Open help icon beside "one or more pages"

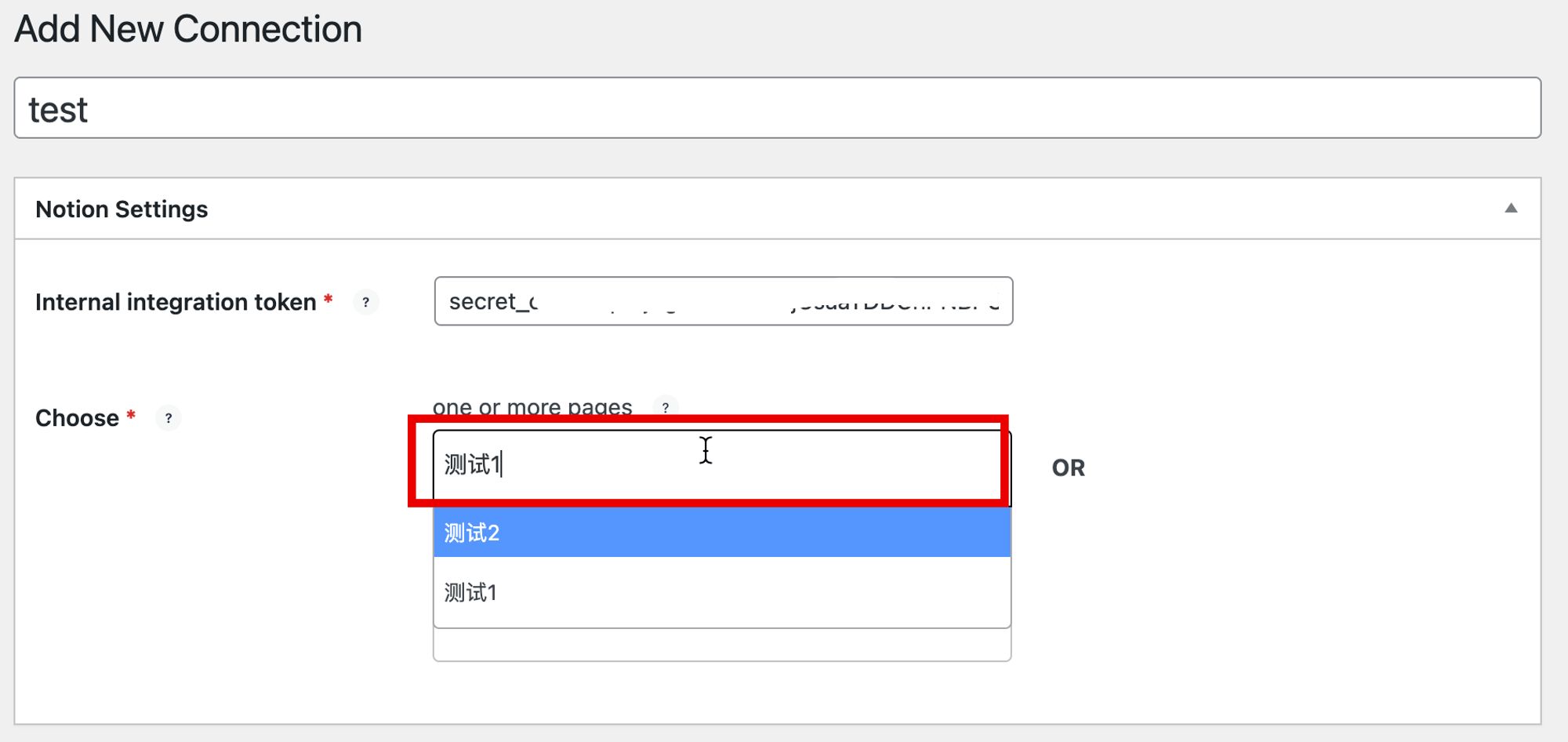tap(666, 407)
